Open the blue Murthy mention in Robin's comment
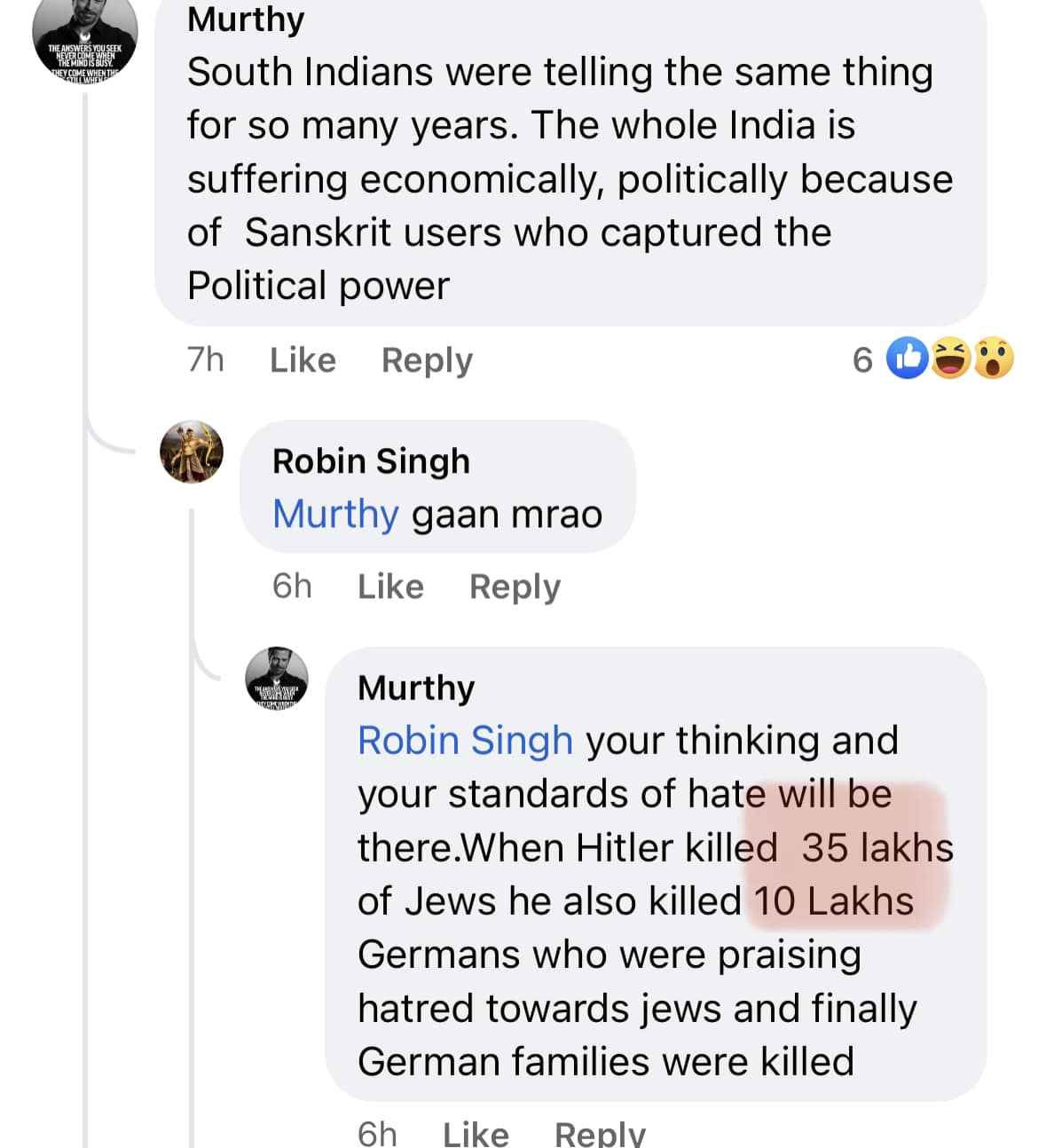 [x=335, y=514]
